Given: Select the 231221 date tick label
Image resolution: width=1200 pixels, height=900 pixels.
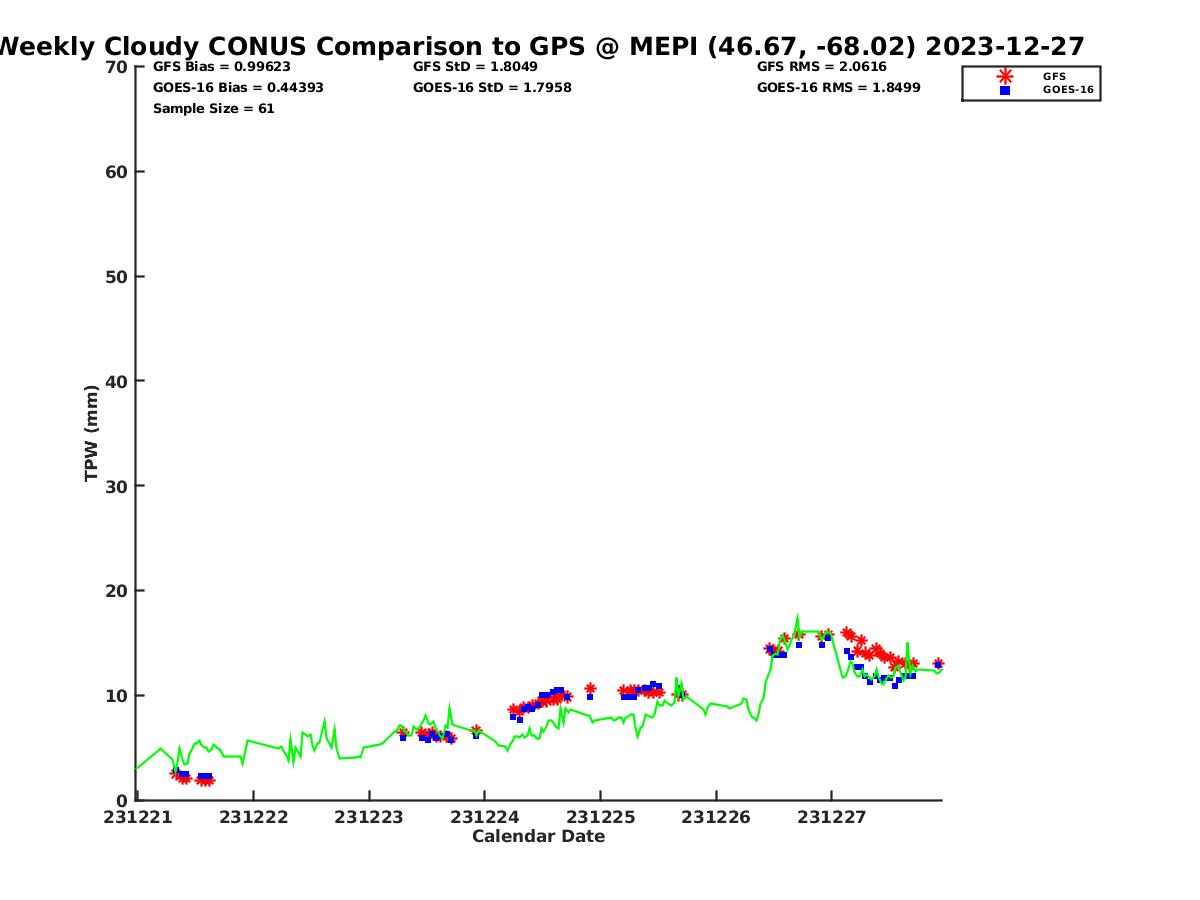Looking at the screenshot, I should click(137, 817).
